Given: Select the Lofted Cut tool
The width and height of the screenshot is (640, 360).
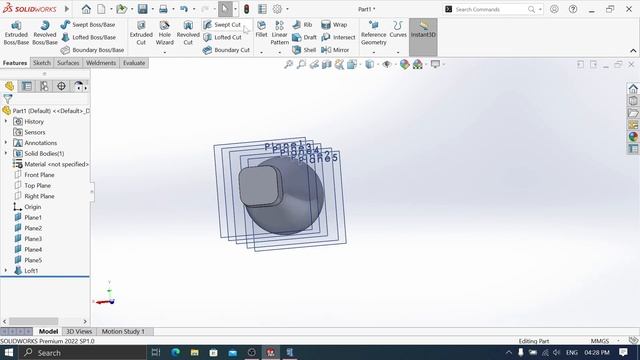Looking at the screenshot, I should click(223, 37).
